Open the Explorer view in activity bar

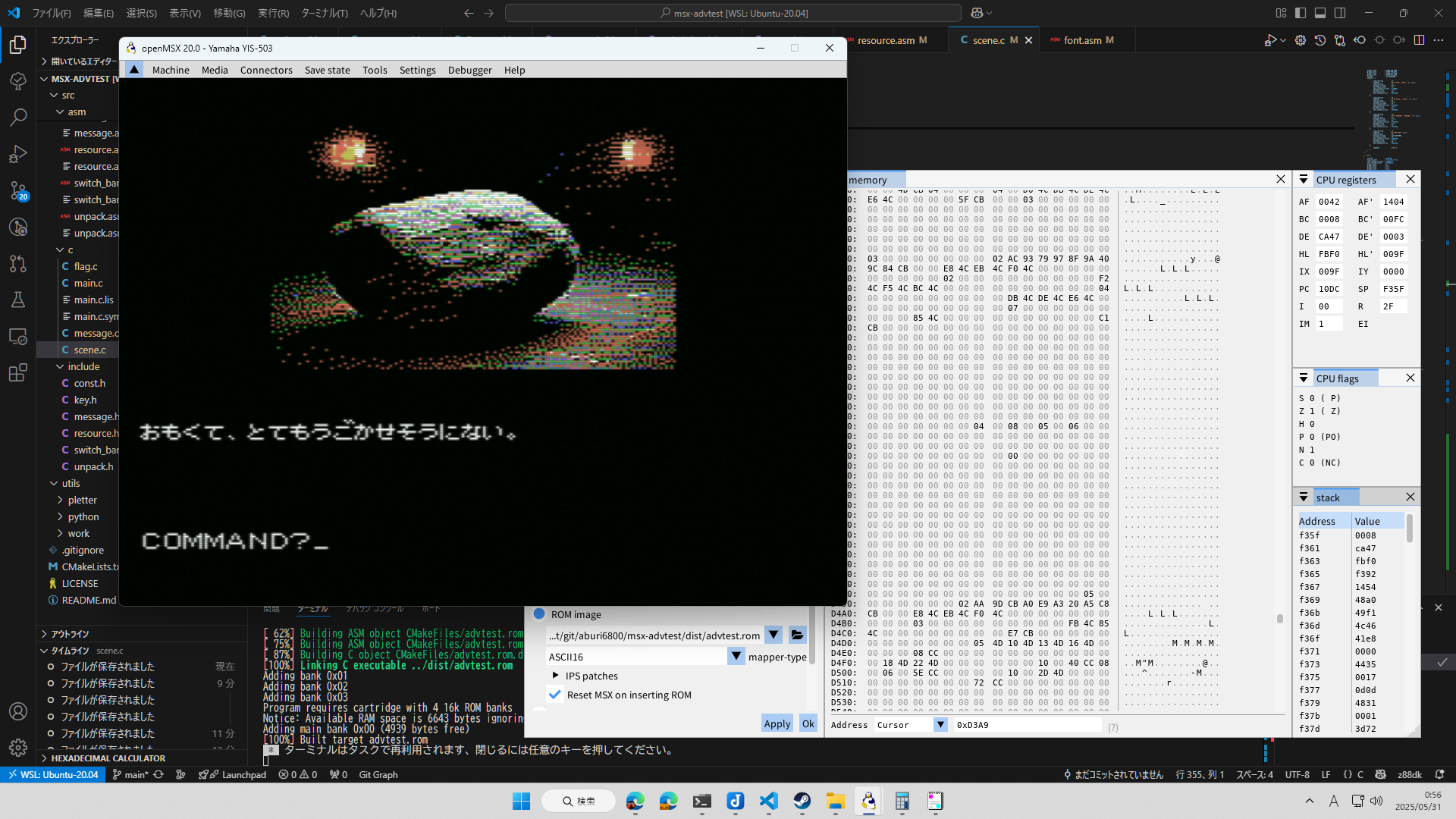pyautogui.click(x=18, y=45)
